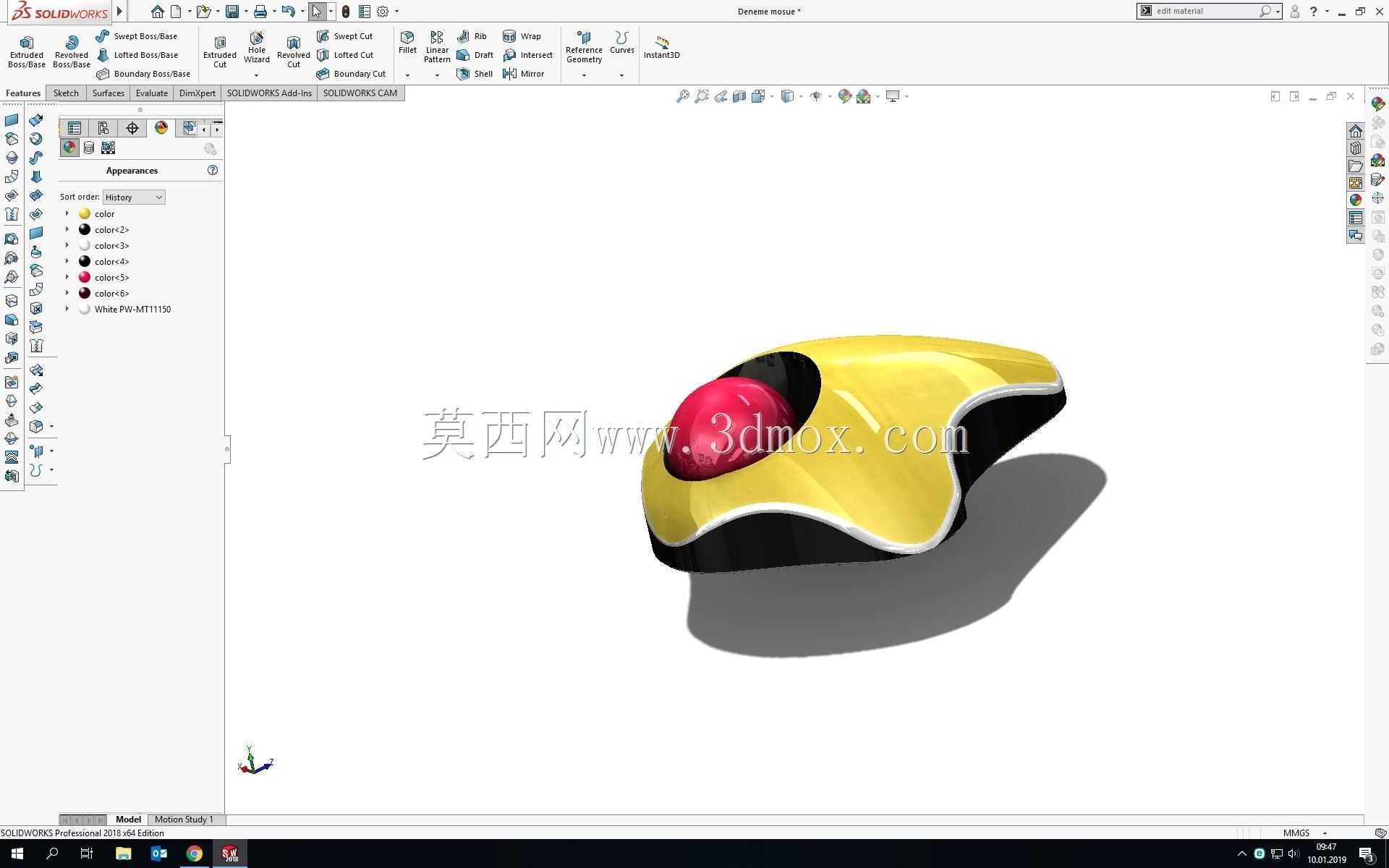The height and width of the screenshot is (868, 1389).
Task: Choose Swept Boss/Base feature
Action: [x=137, y=36]
